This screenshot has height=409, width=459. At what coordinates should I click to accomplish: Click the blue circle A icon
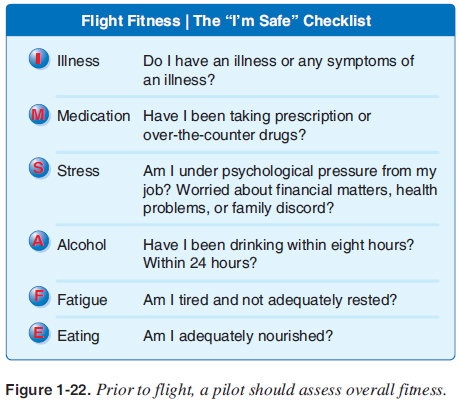(39, 241)
